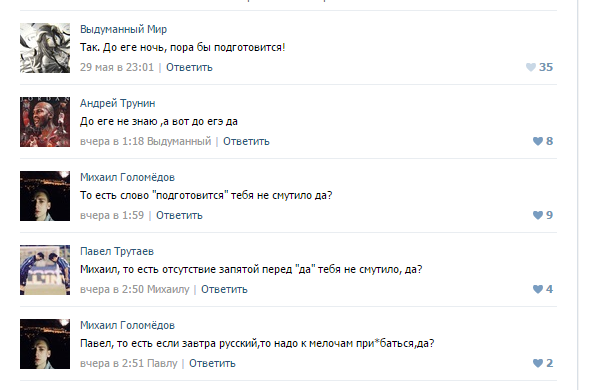This screenshot has height=390, width=610.
Task: Open Выдуманный Мир avatar thumbnail
Action: point(45,48)
